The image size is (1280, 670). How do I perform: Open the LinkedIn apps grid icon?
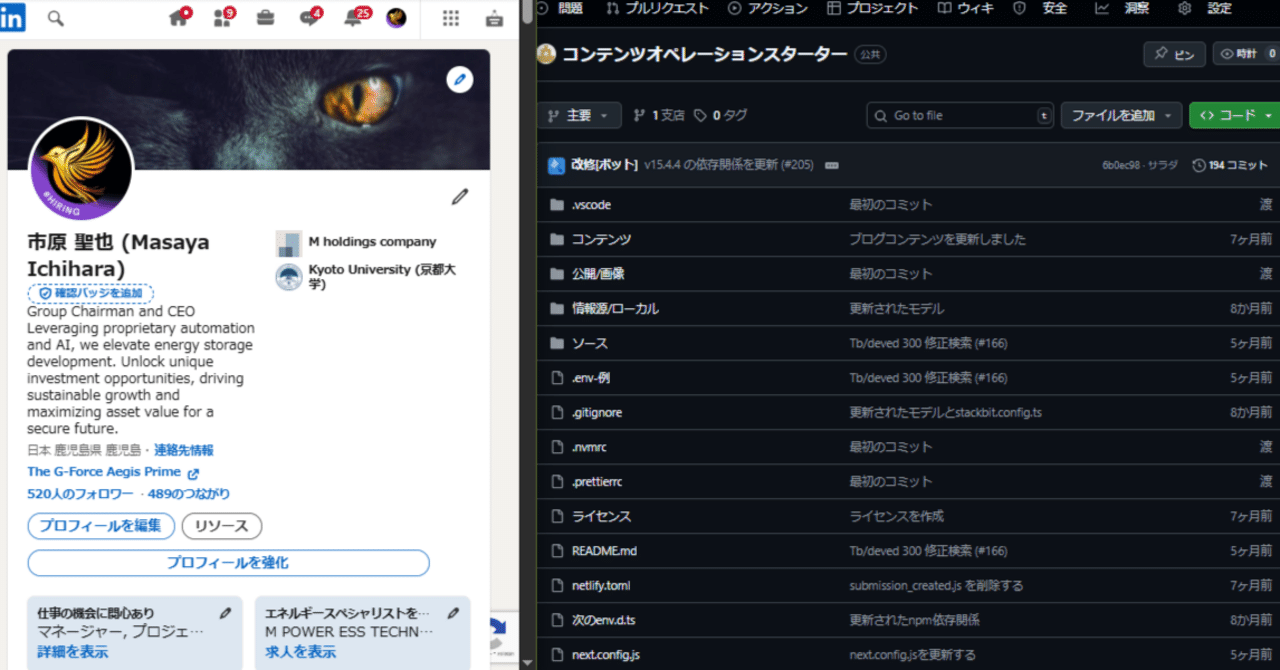tap(450, 18)
